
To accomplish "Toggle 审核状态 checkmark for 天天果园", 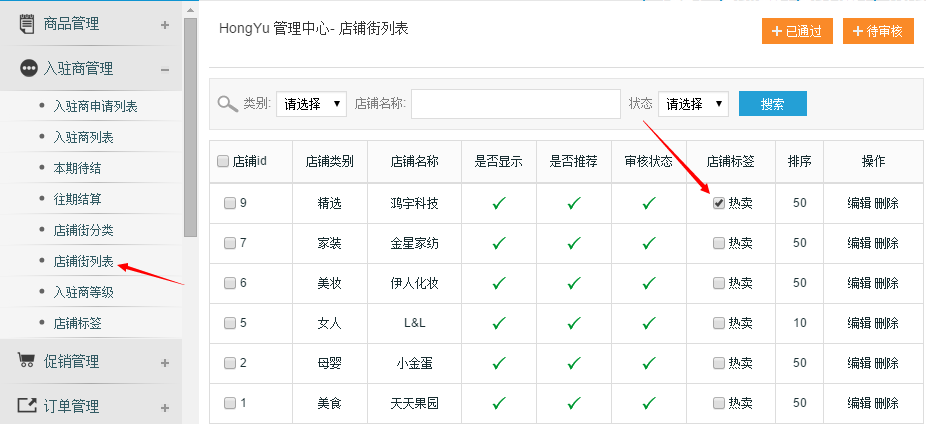I will click(x=649, y=403).
